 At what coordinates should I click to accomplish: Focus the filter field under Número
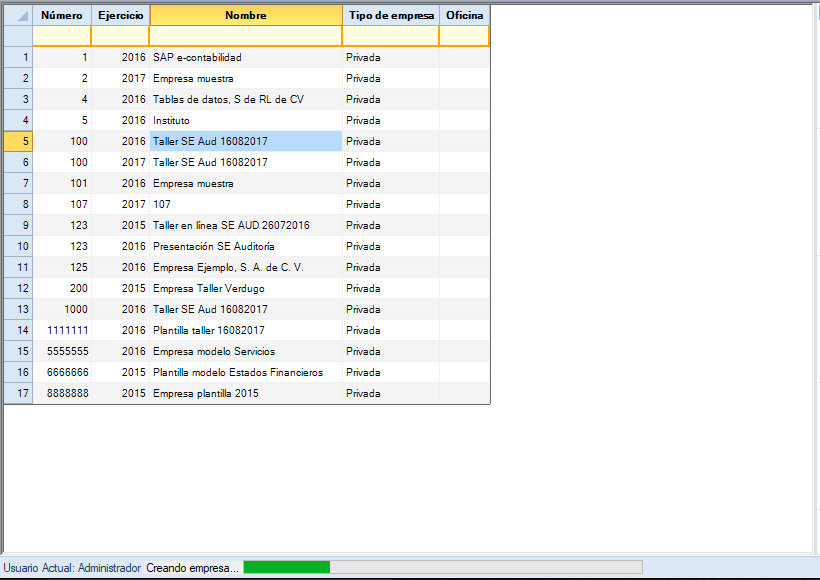[x=62, y=36]
